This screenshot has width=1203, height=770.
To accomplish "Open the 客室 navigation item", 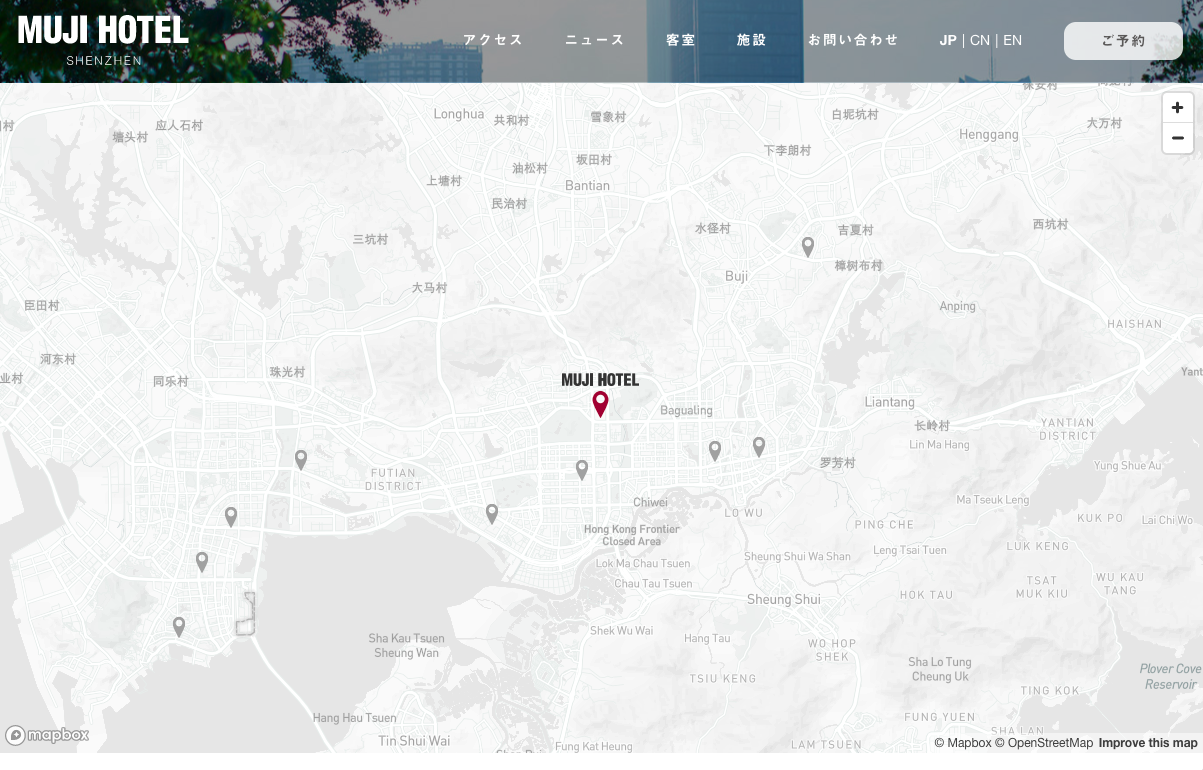I will click(x=681, y=40).
